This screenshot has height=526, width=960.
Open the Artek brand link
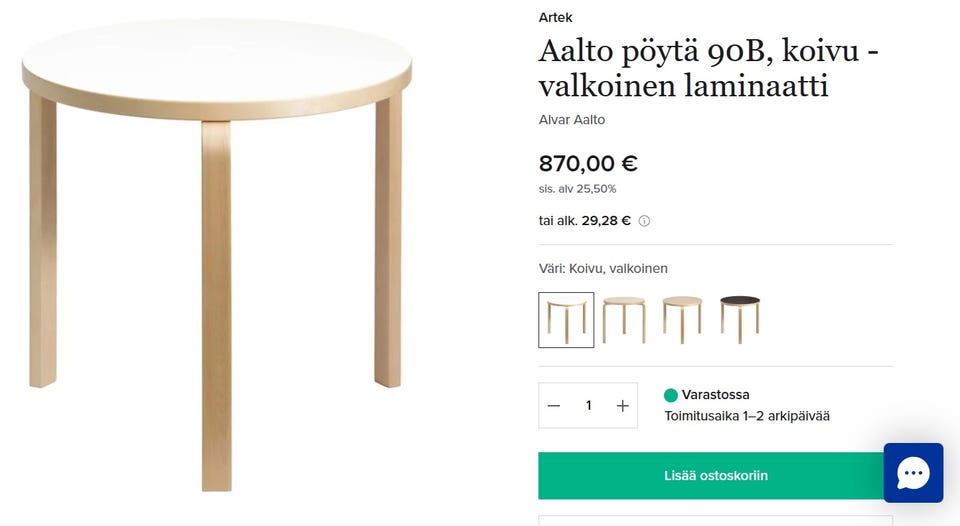[x=555, y=17]
